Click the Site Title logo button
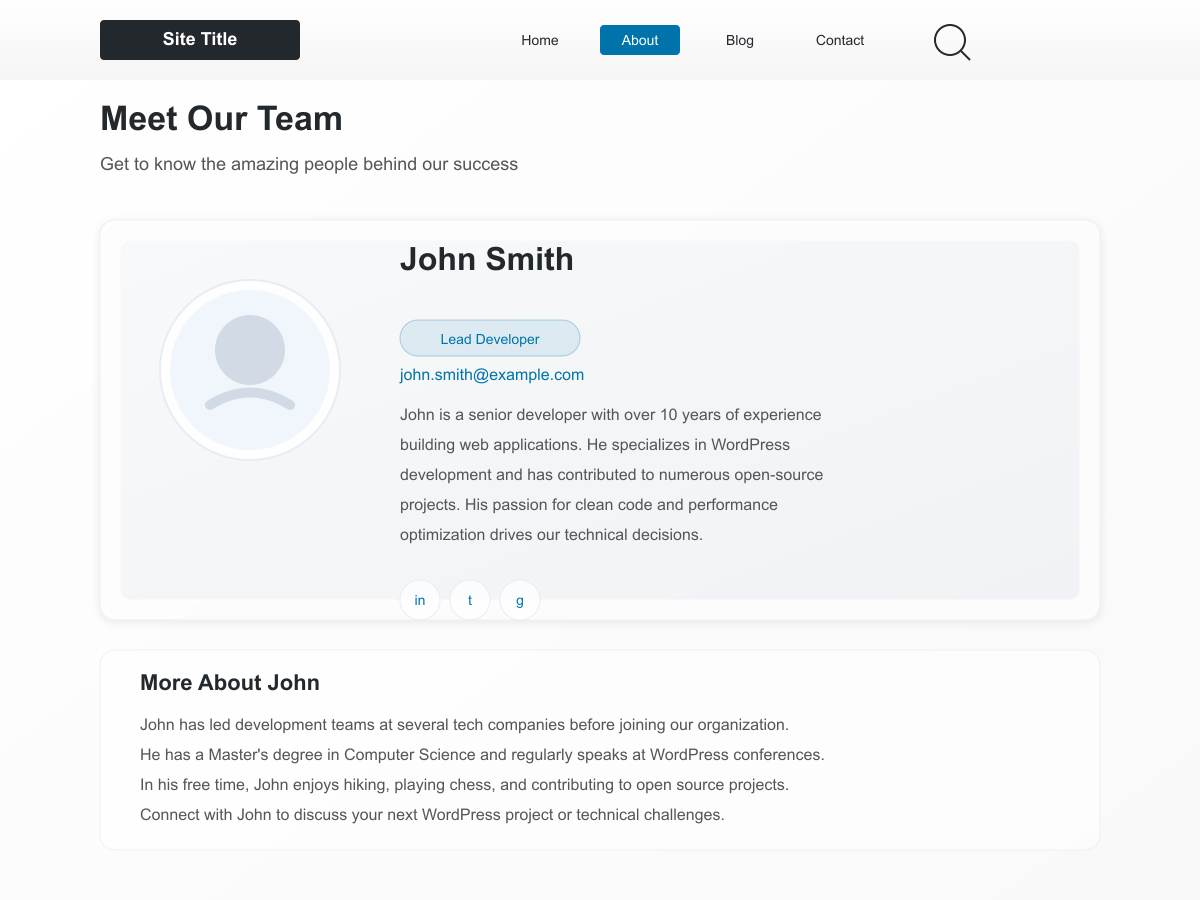 point(200,40)
